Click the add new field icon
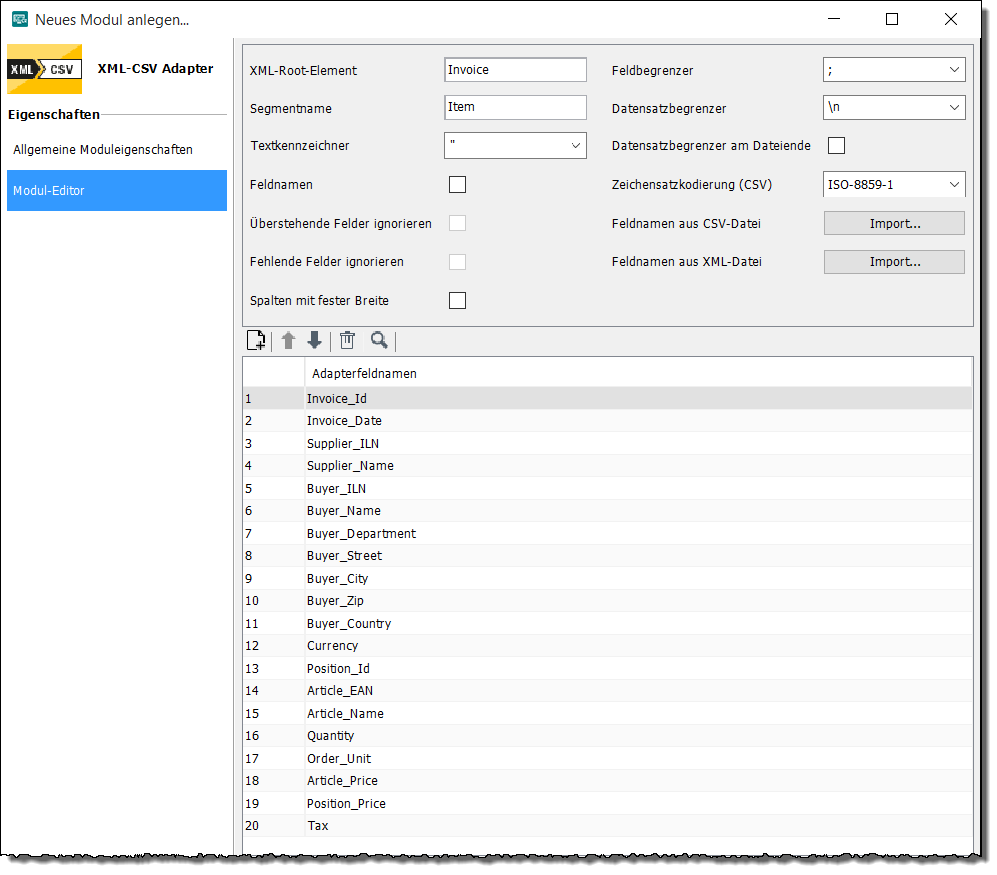The width and height of the screenshot is (997, 875). coord(255,341)
